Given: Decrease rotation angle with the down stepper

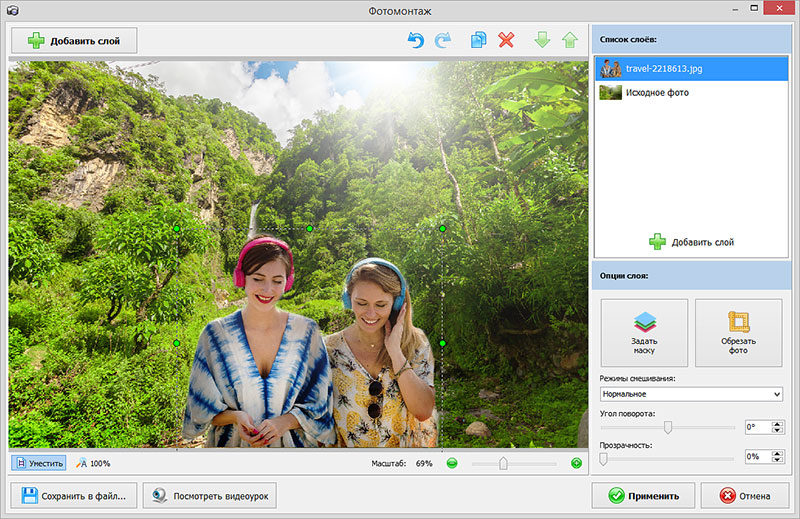Looking at the screenshot, I should click(x=778, y=431).
